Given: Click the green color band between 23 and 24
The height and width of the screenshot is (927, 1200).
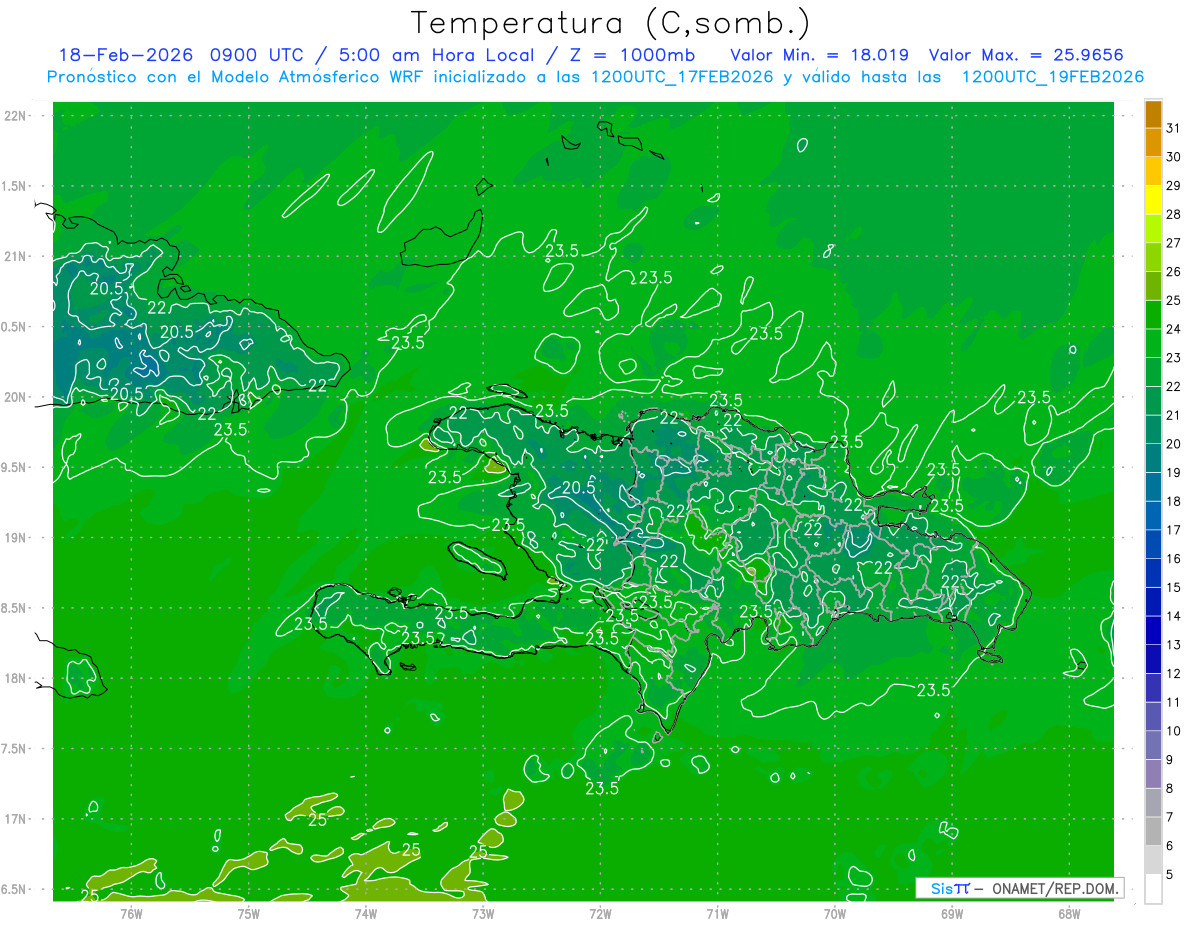Looking at the screenshot, I should coord(1153,344).
